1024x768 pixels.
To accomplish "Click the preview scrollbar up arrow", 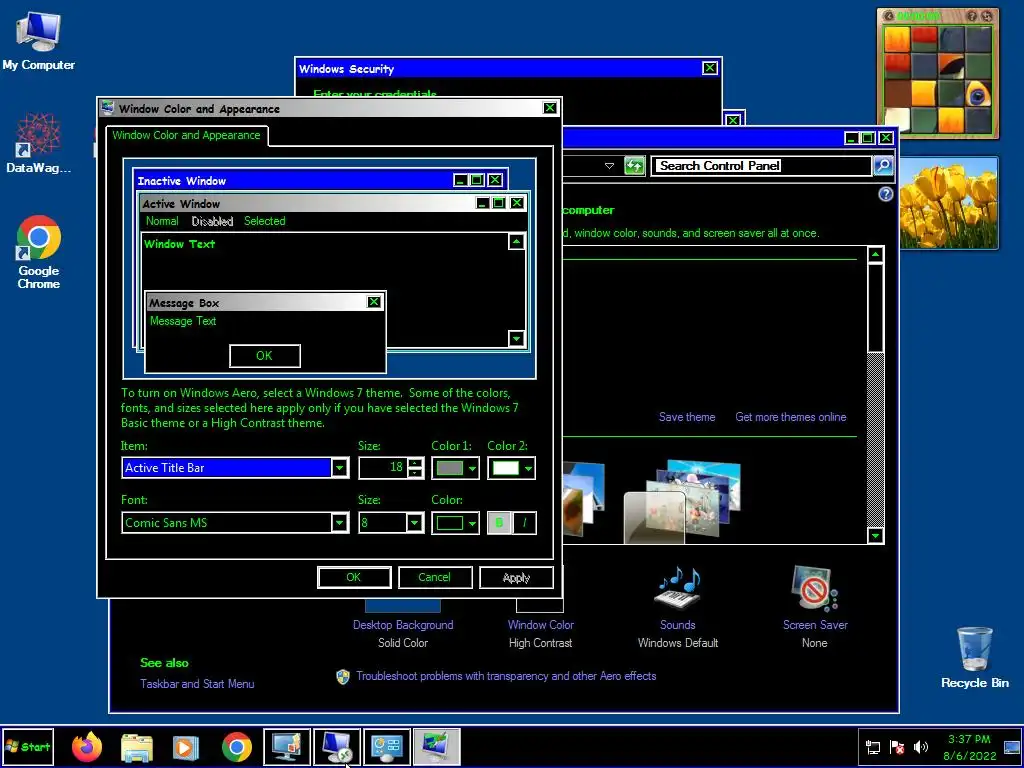I will [516, 242].
